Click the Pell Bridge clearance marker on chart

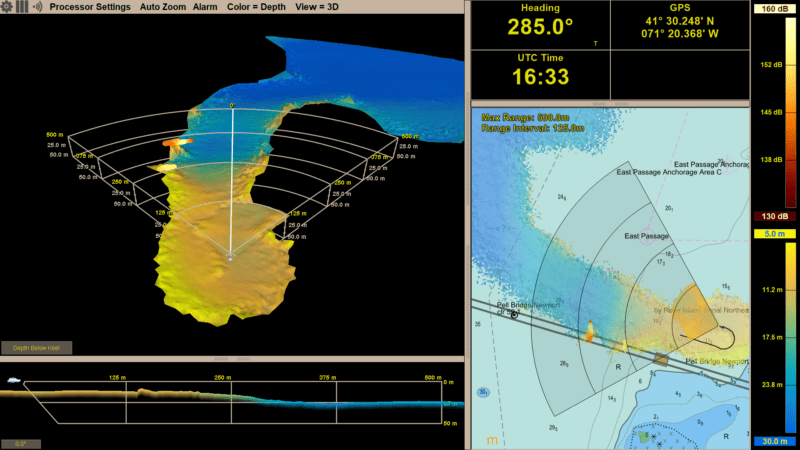[515, 315]
